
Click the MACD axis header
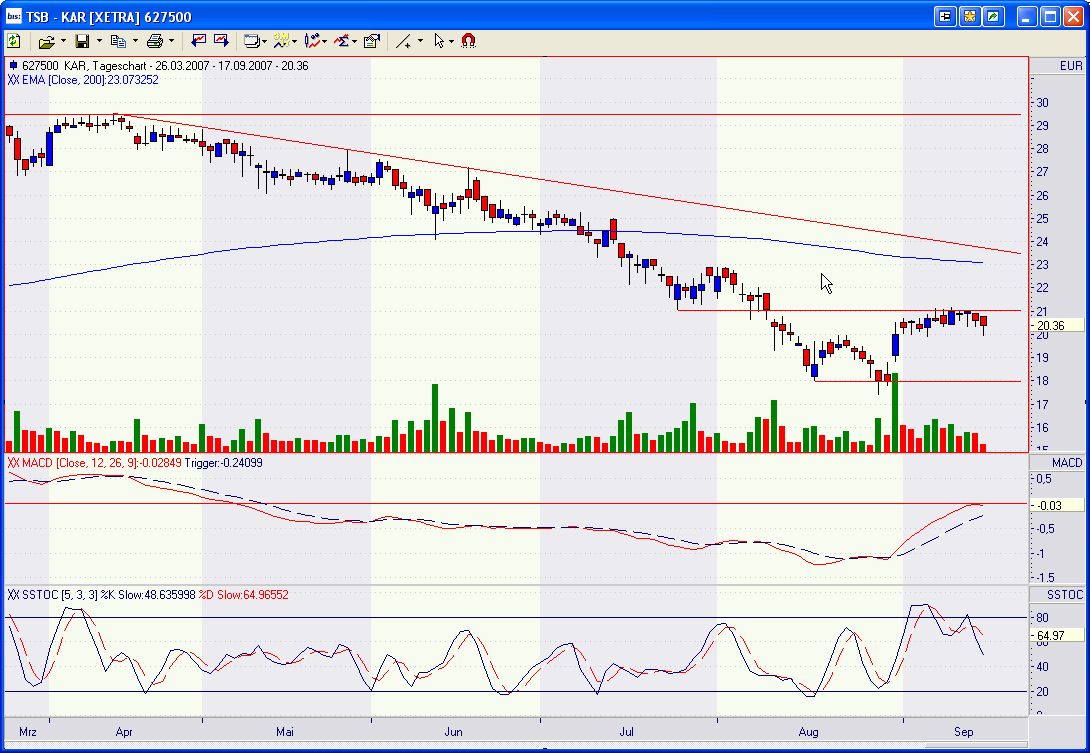pyautogui.click(x=1066, y=463)
